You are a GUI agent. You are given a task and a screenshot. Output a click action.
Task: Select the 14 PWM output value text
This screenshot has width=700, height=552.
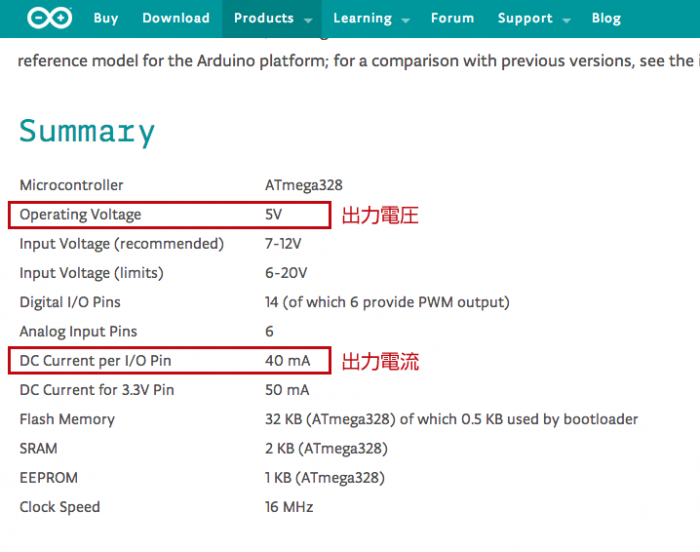(387, 302)
